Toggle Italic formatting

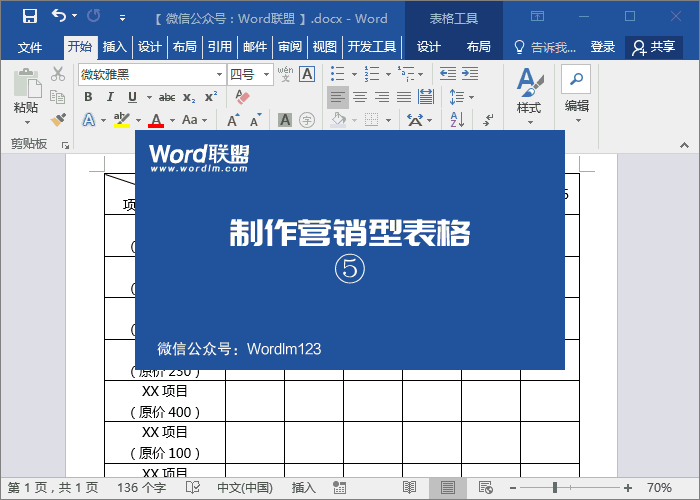tap(110, 97)
